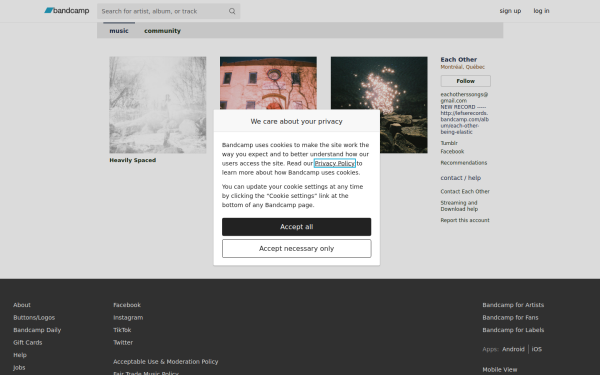Choose Accept necessary only

click(x=297, y=249)
